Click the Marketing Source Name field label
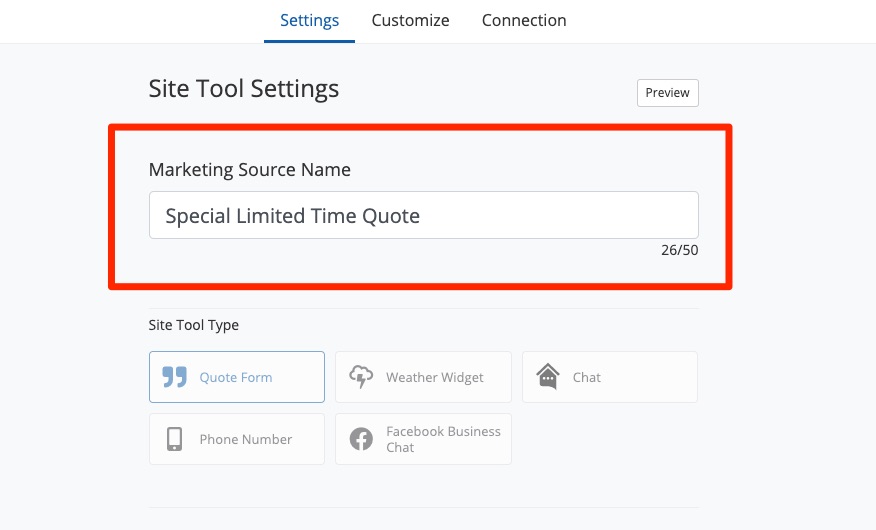The height and width of the screenshot is (530, 876). pyautogui.click(x=250, y=170)
